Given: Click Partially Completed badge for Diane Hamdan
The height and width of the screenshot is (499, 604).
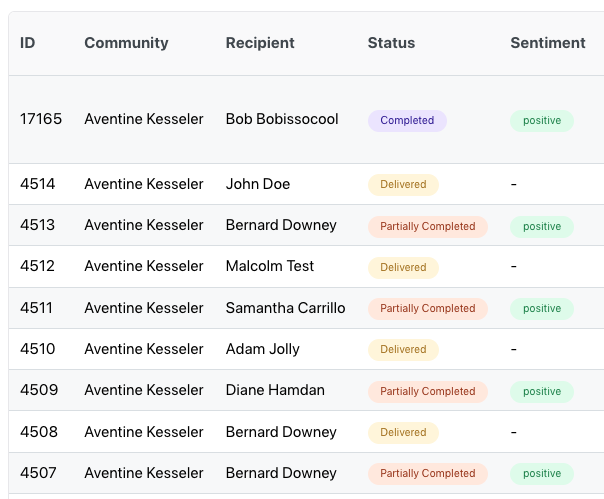Looking at the screenshot, I should click(428, 391).
